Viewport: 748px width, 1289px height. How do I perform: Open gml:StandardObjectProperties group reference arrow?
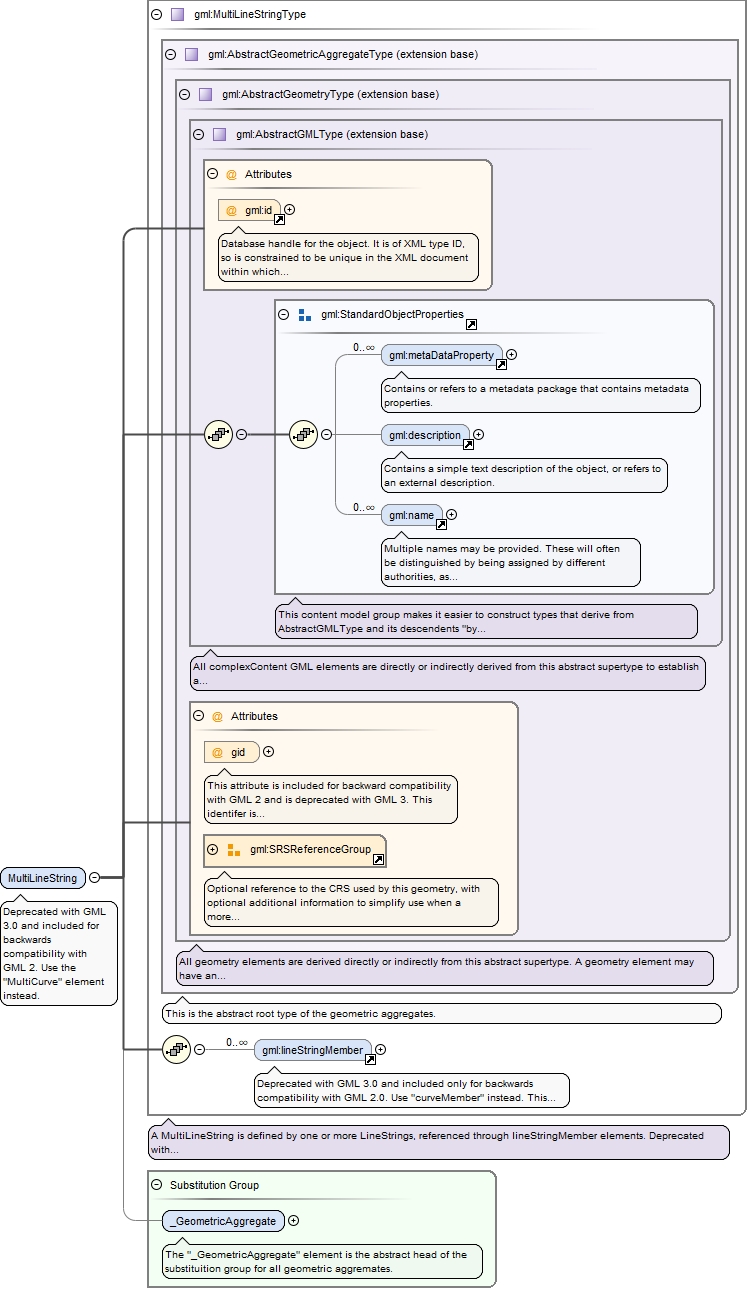tap(471, 324)
